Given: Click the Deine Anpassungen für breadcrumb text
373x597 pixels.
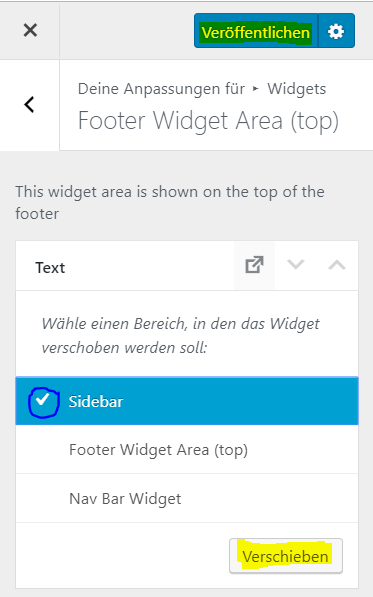Looking at the screenshot, I should click(161, 89).
